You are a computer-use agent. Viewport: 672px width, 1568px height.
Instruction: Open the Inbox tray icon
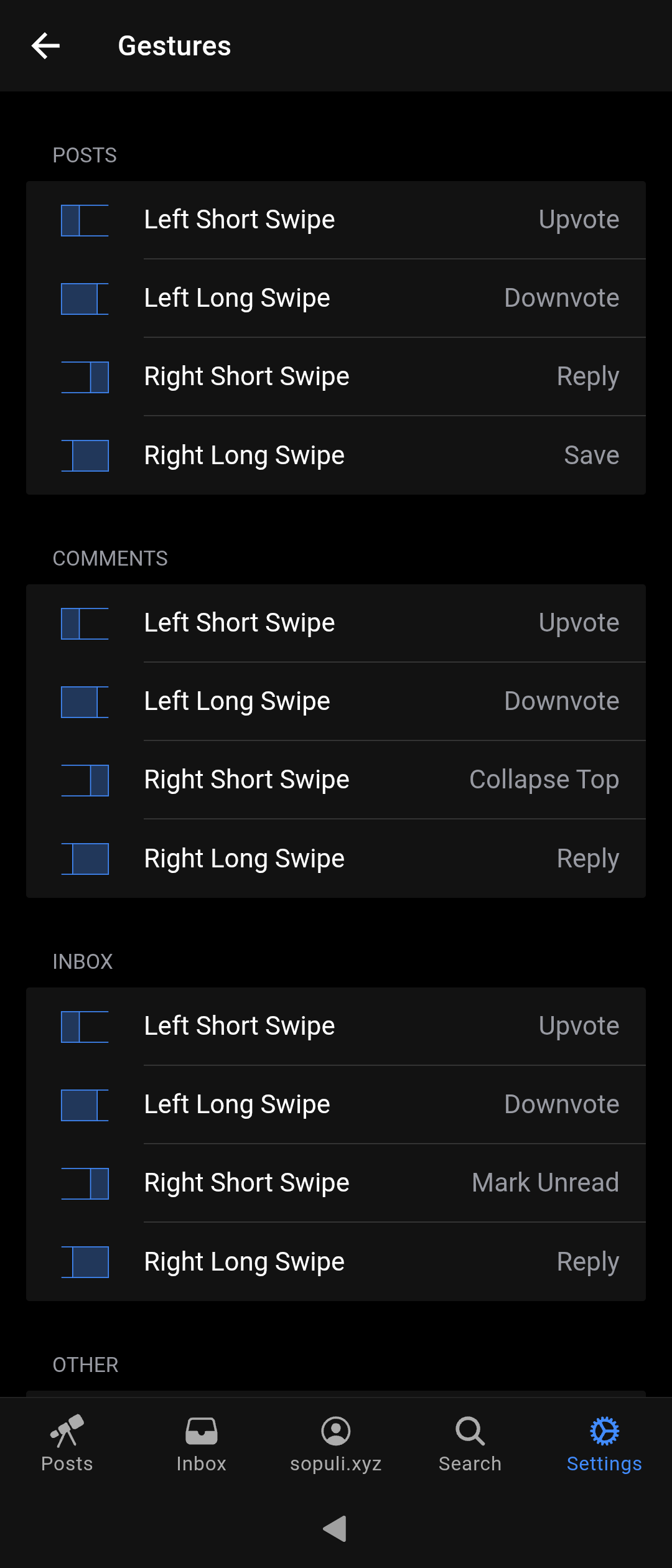click(x=201, y=1430)
